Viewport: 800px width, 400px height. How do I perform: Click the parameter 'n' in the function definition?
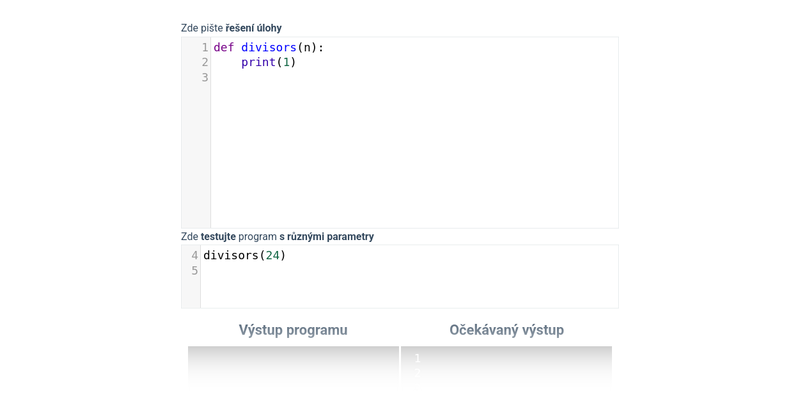click(307, 47)
